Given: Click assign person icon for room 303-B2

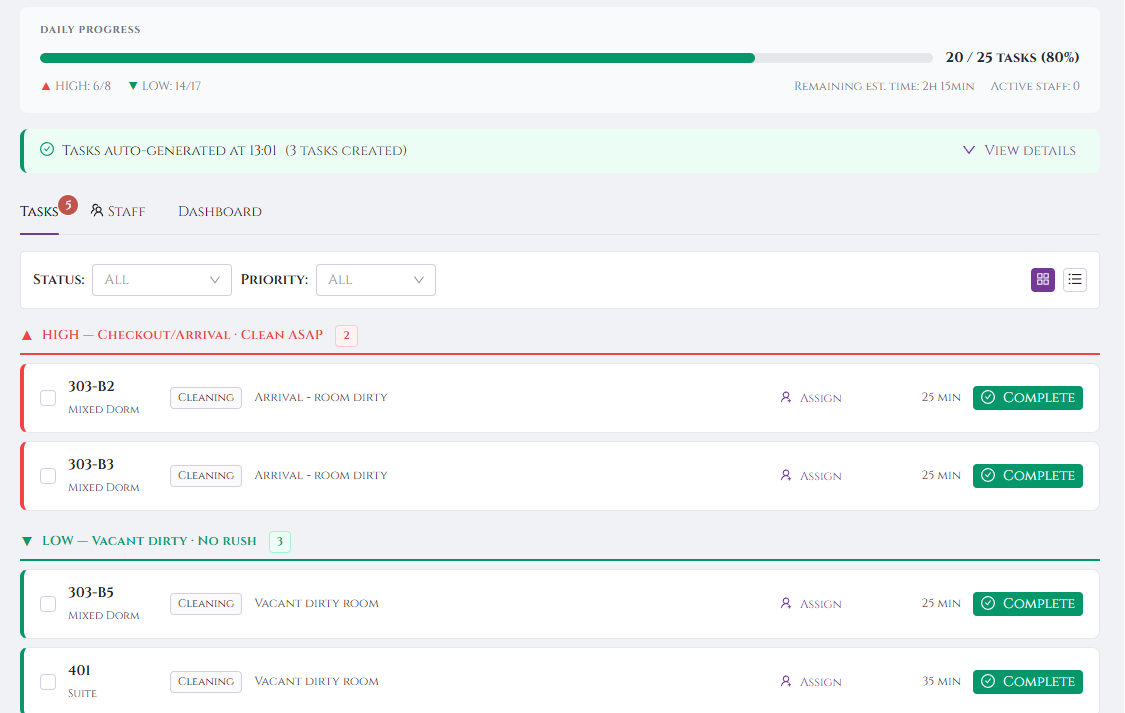Looking at the screenshot, I should pos(786,397).
